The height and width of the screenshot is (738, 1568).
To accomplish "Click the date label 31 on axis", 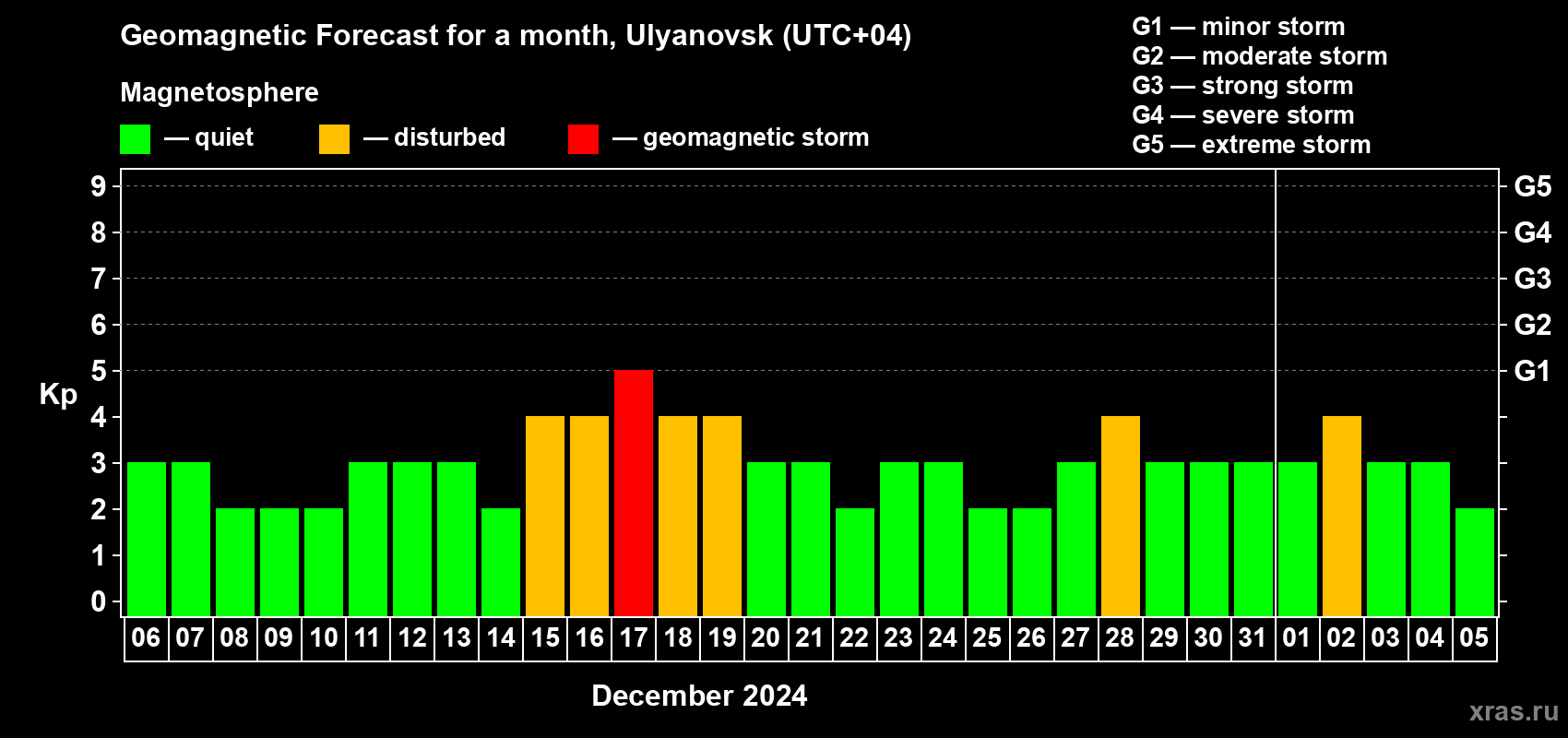I will click(1253, 638).
